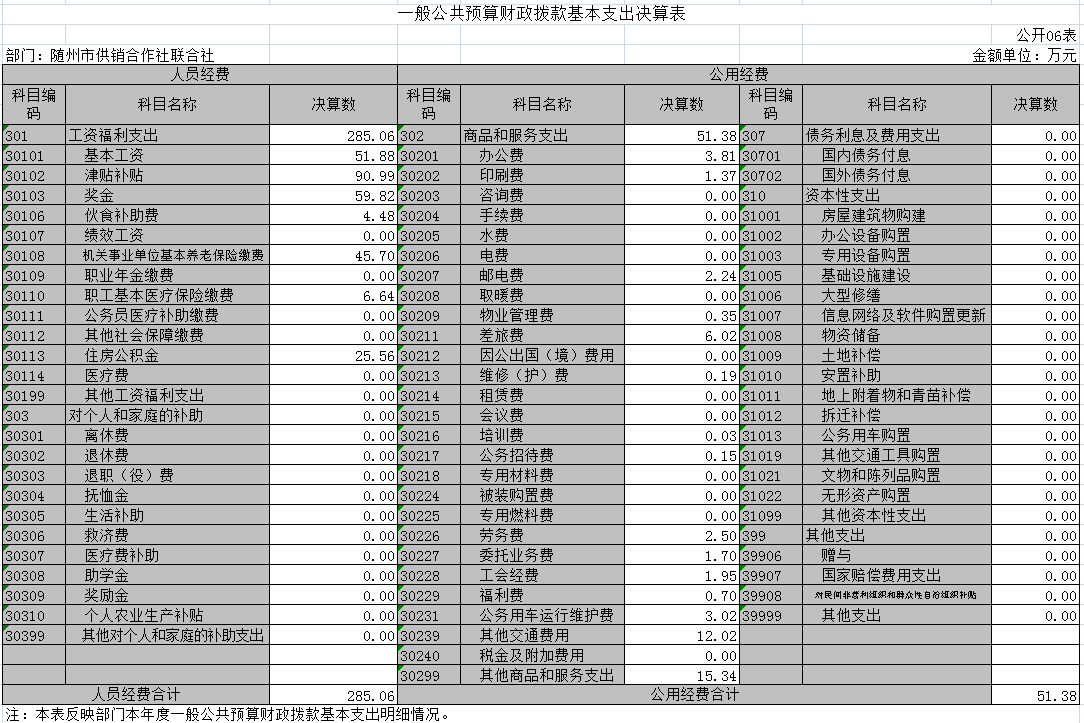The height and width of the screenshot is (723, 1084).
Task: Select the 公务用车运行维护费 name cell
Action: coord(546,616)
